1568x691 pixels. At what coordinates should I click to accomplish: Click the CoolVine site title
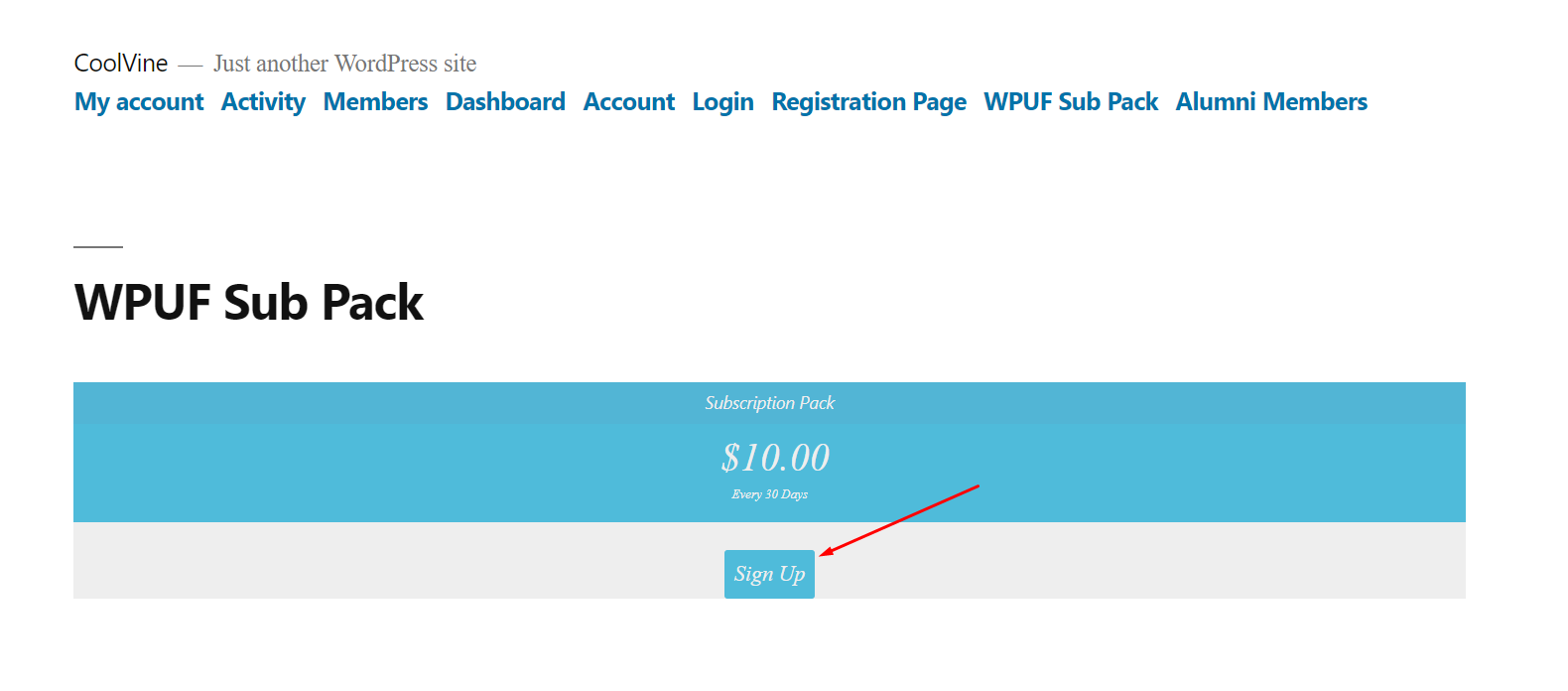tap(120, 62)
